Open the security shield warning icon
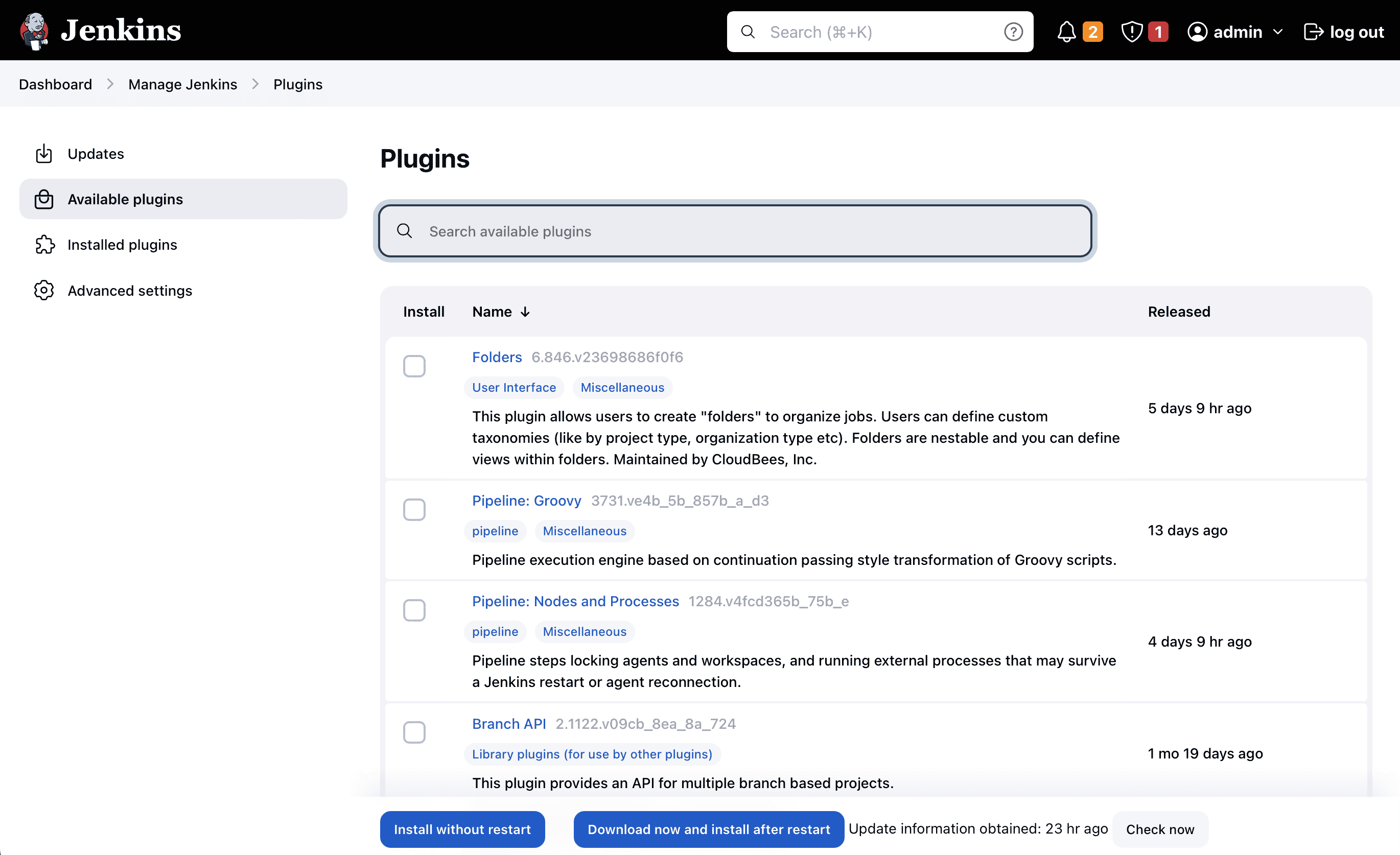This screenshot has height=855, width=1400. point(1131,32)
